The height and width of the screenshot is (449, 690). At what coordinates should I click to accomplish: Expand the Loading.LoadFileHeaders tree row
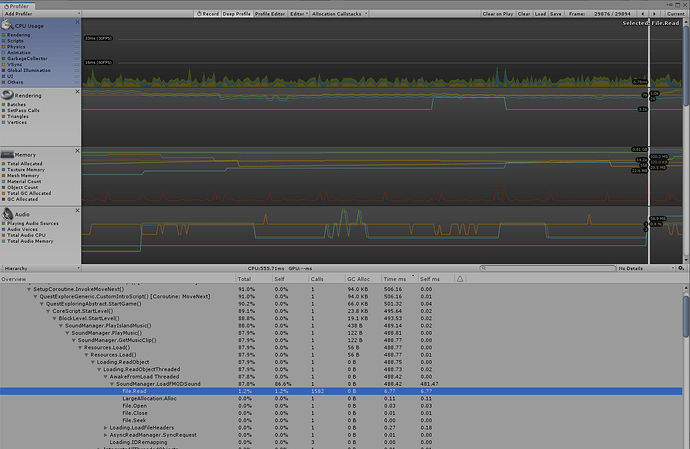[106, 427]
